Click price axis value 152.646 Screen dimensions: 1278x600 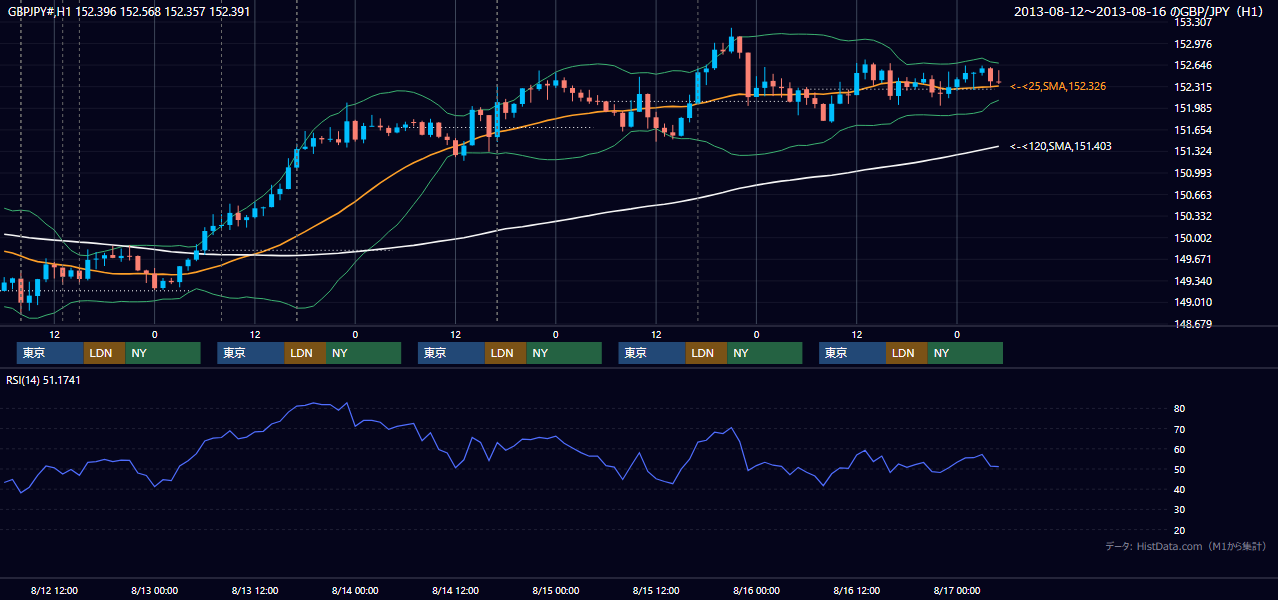(1193, 66)
